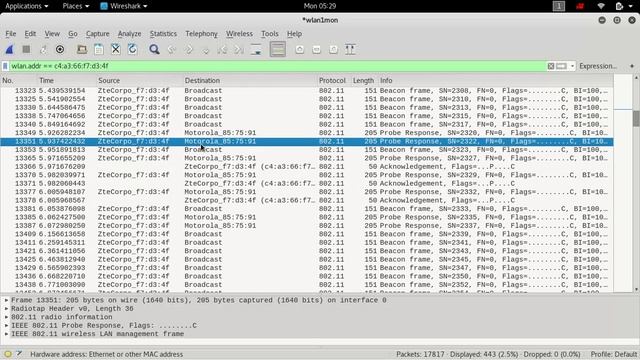Stop the running packet capture

click(x=27, y=49)
